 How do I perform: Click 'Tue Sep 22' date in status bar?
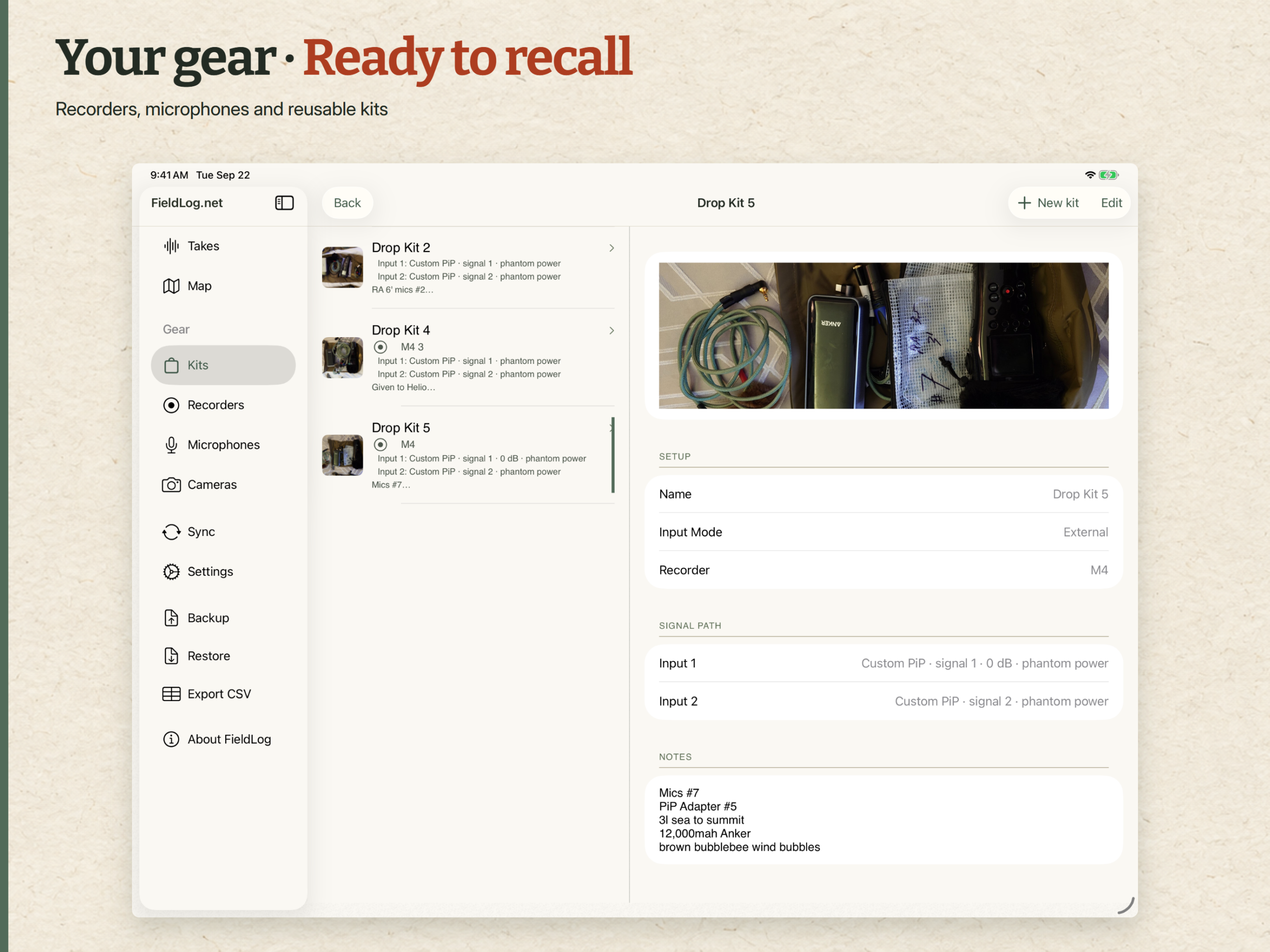(223, 175)
